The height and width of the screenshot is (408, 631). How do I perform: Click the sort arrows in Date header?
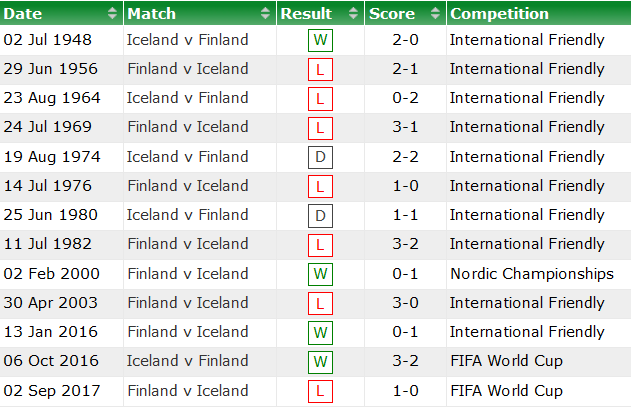point(111,14)
